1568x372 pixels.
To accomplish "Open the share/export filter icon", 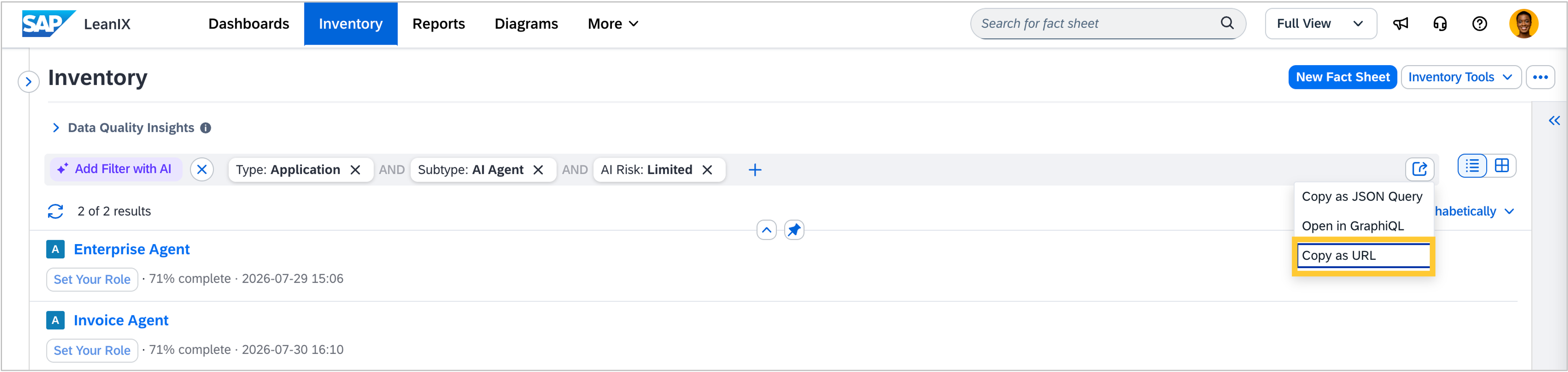I will (x=1420, y=169).
